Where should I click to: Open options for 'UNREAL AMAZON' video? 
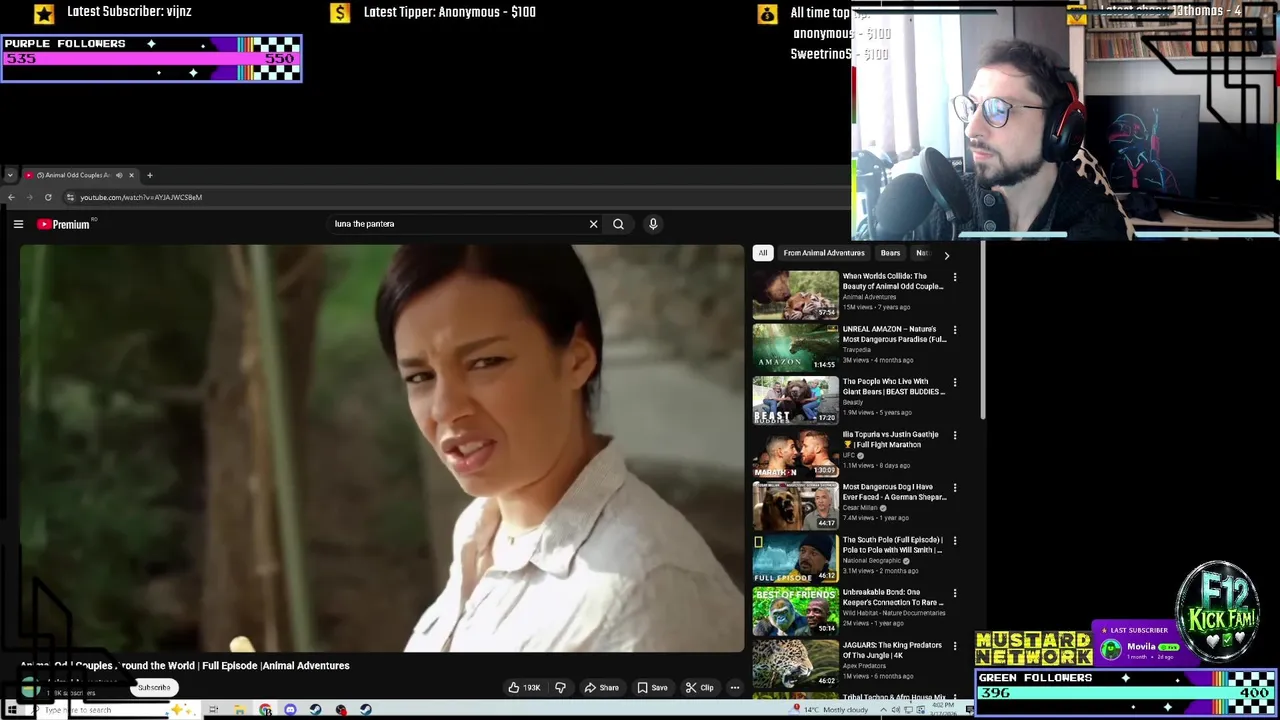point(955,330)
